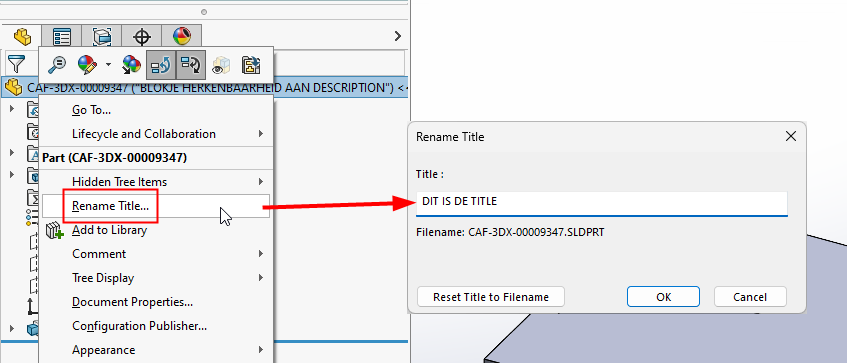Viewport: 847px width, 363px height.
Task: Click the Origin arrow icon in the tree
Action: [x=33, y=306]
